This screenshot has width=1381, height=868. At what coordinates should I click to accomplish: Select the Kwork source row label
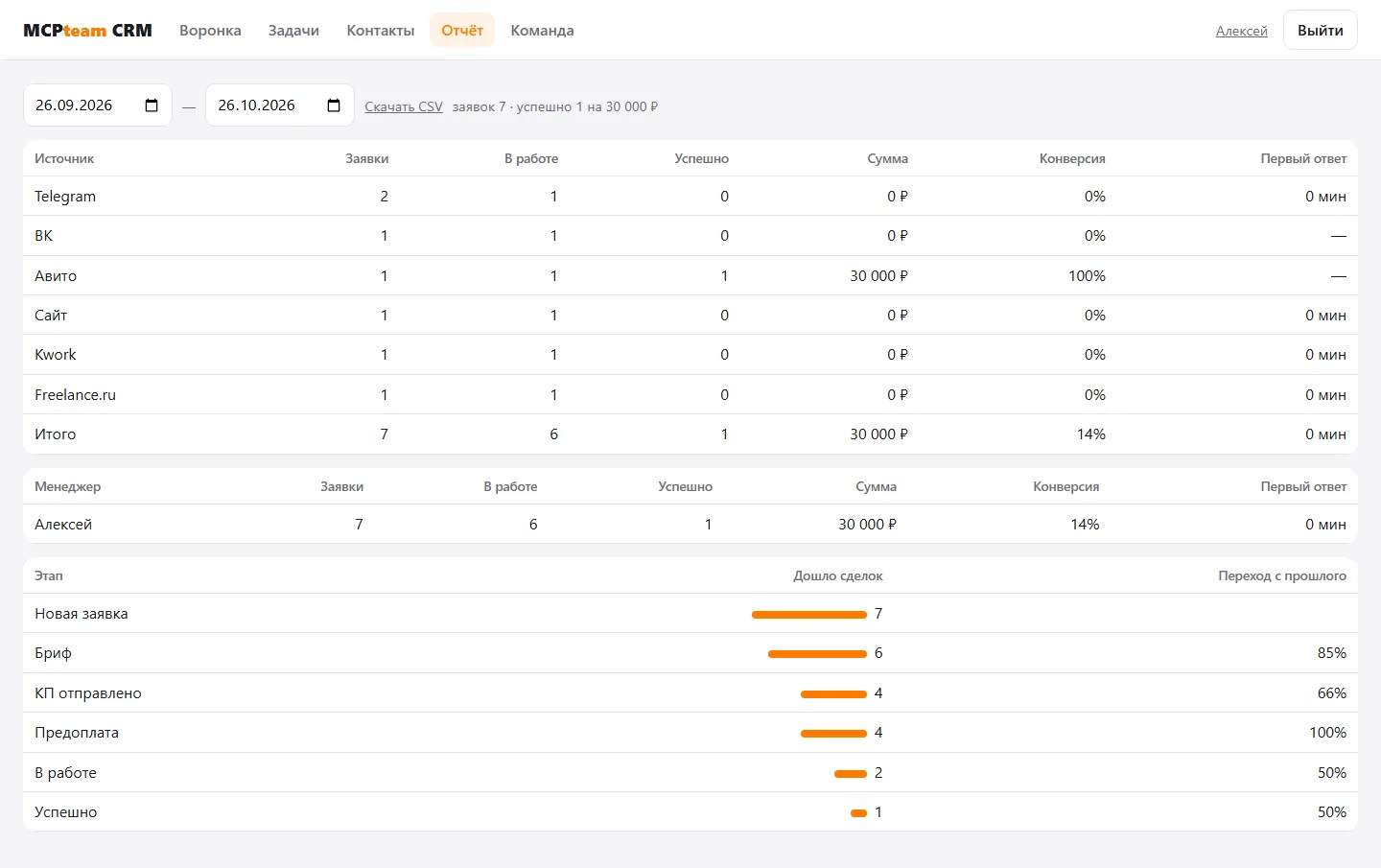(56, 355)
